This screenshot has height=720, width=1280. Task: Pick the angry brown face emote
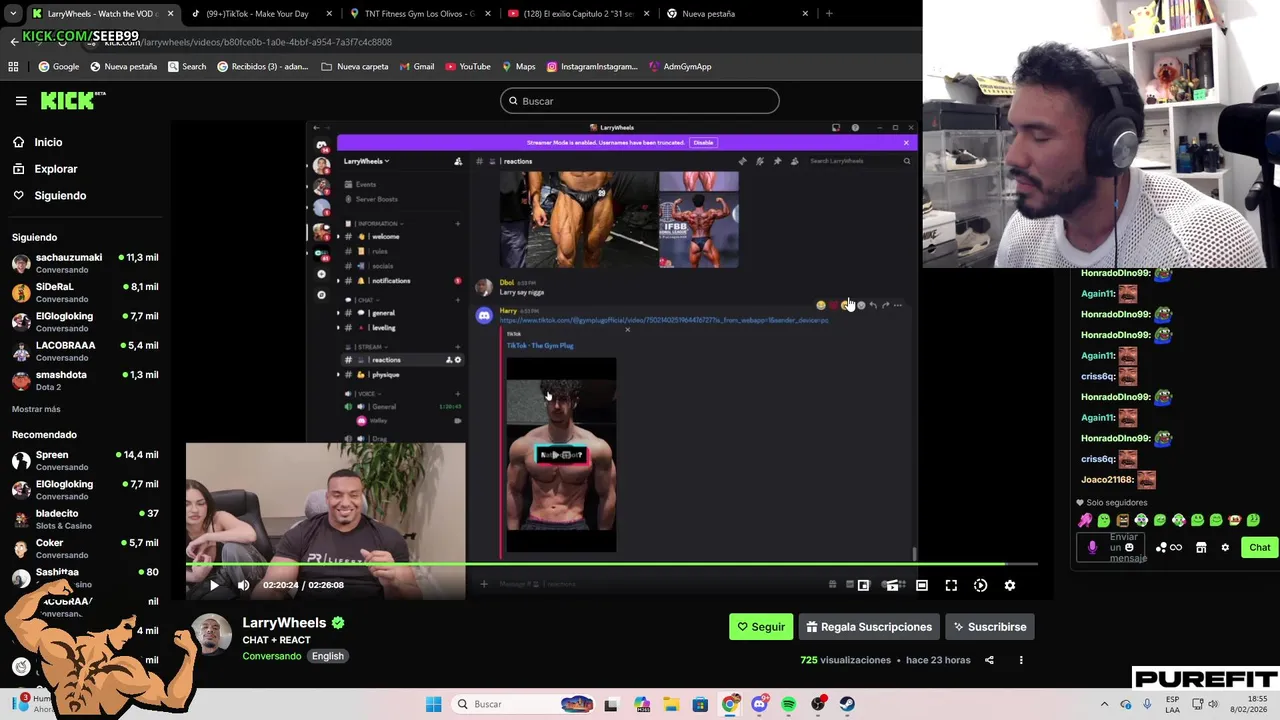click(x=1122, y=520)
